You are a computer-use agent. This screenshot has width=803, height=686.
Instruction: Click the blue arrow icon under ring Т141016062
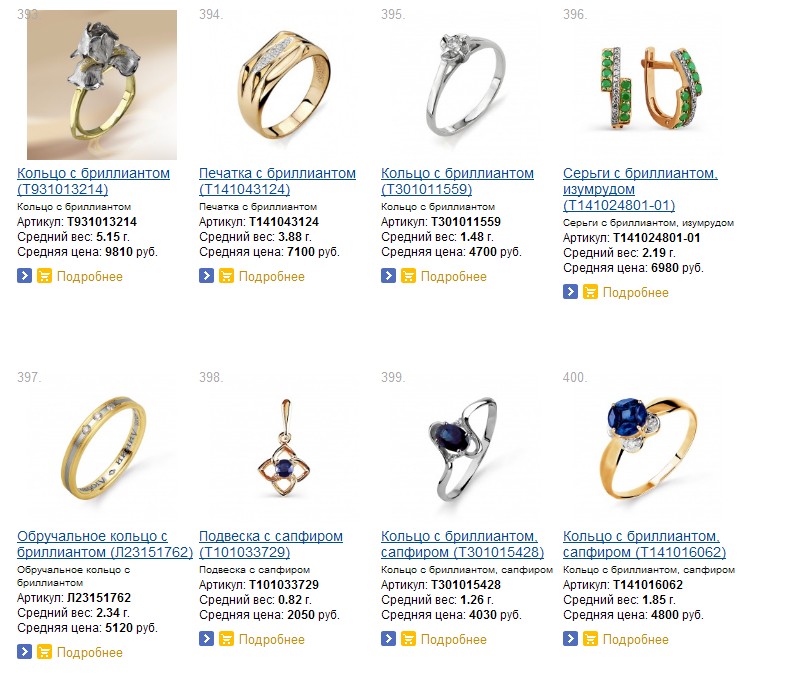coord(570,639)
